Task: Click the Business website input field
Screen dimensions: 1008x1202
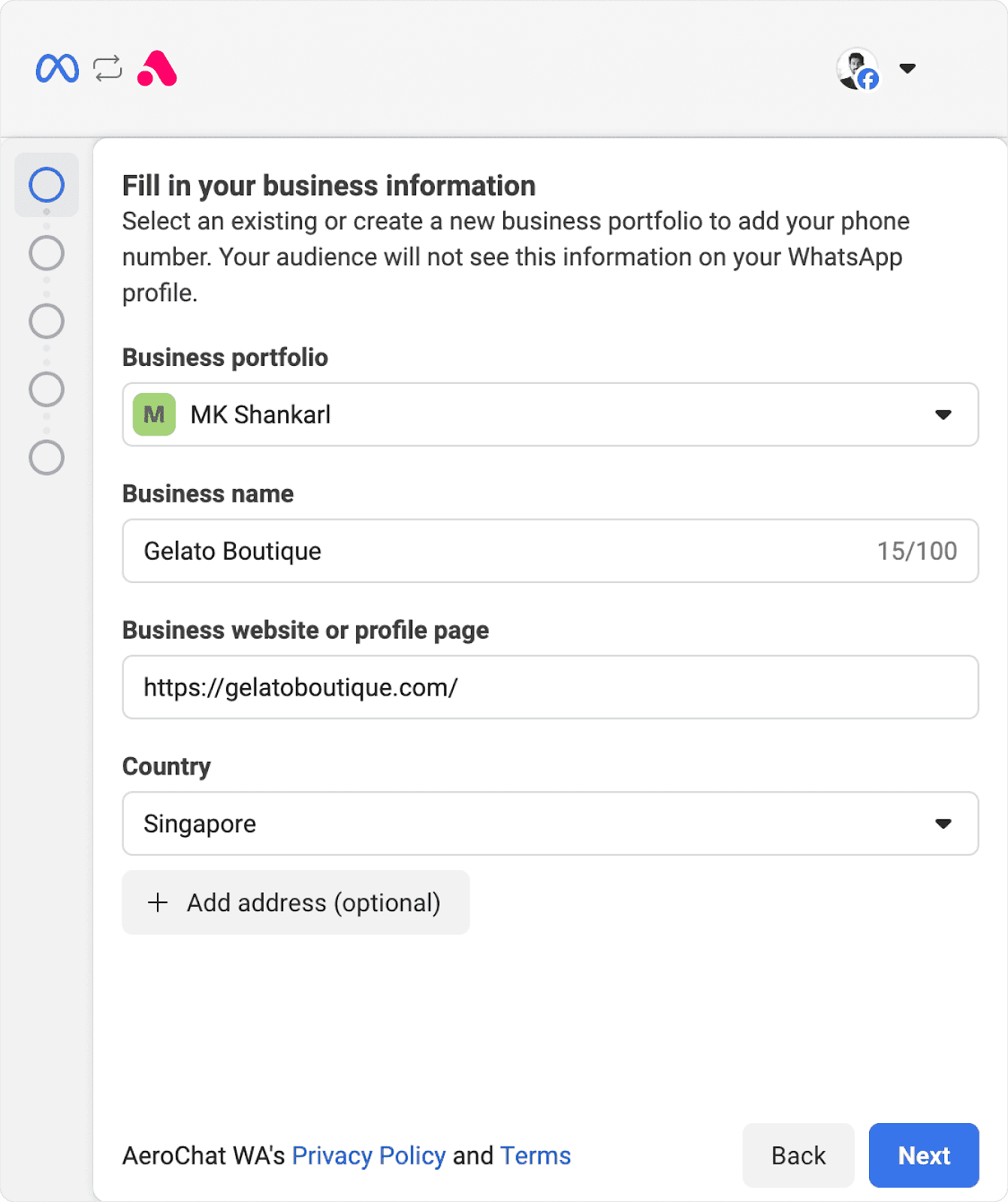Action: (550, 687)
